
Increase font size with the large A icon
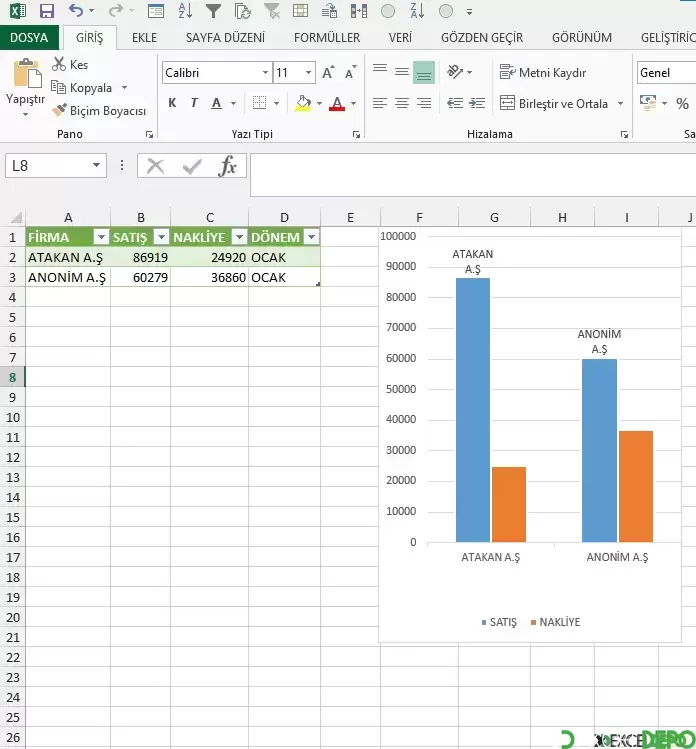(x=328, y=73)
